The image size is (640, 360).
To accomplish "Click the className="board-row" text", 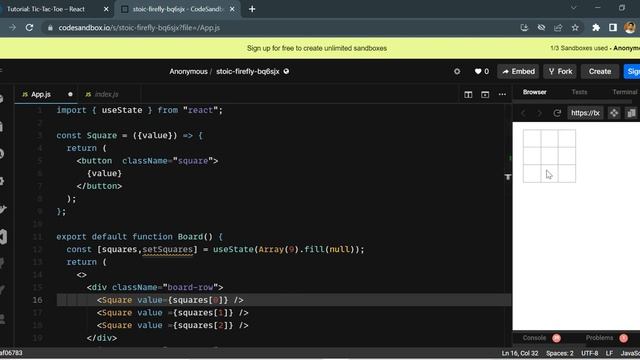I will (x=167, y=287).
